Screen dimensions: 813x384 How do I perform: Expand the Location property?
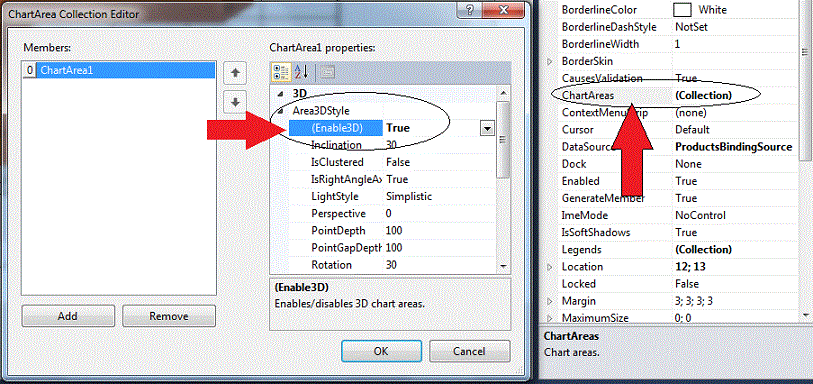tap(550, 267)
